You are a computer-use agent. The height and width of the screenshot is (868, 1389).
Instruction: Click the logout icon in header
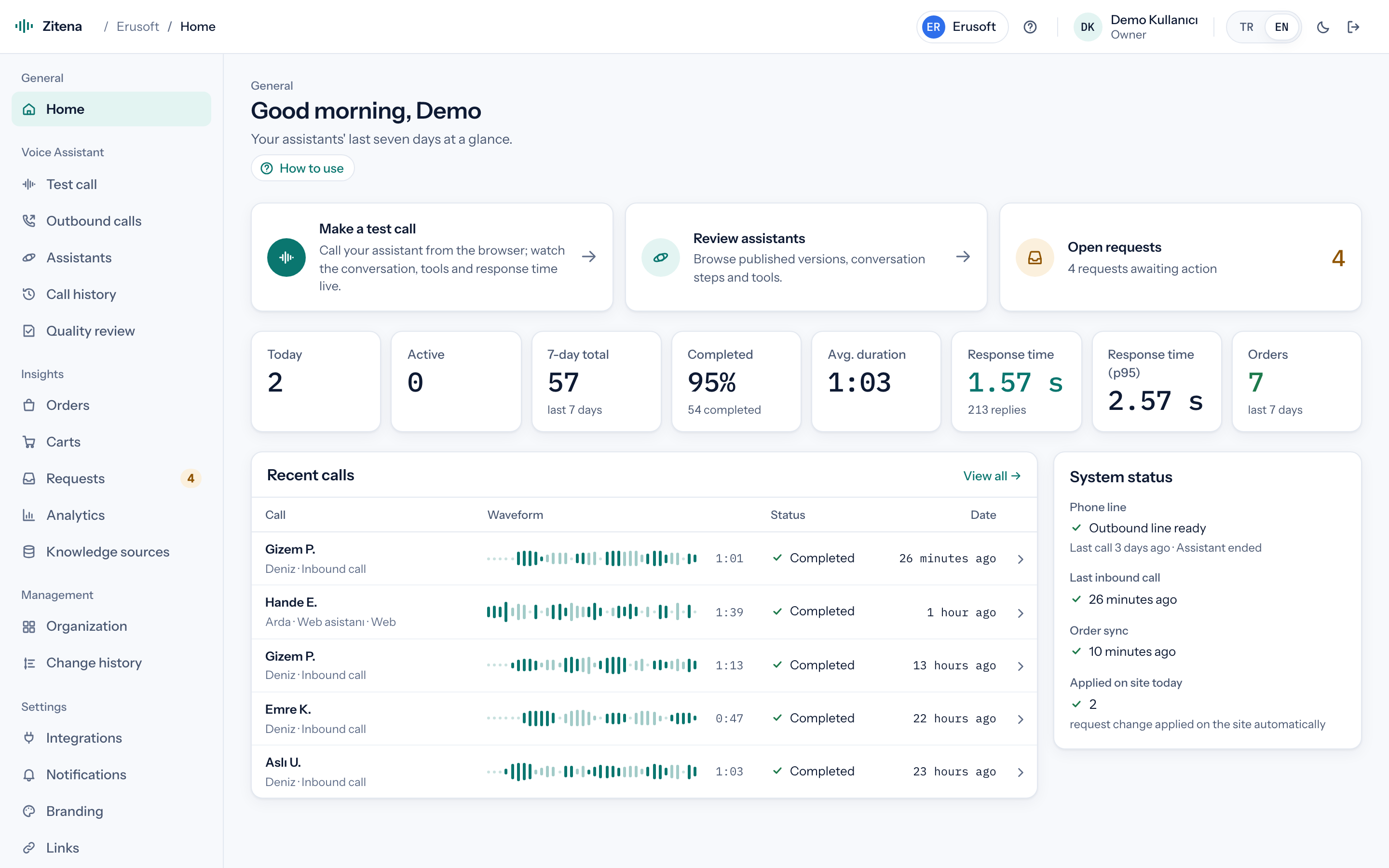click(x=1353, y=27)
